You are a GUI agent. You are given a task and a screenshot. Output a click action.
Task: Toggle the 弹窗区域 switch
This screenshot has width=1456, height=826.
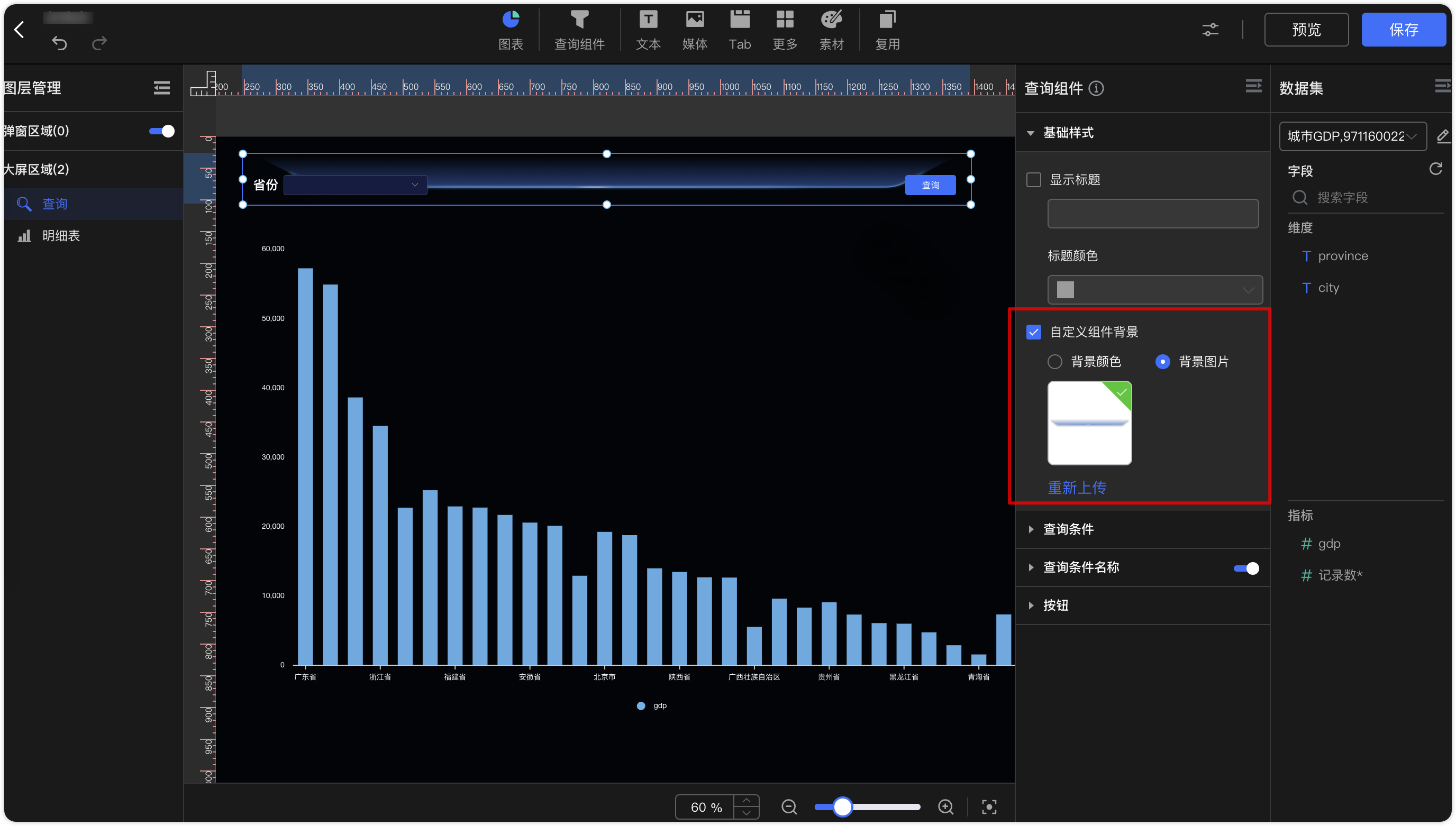click(x=162, y=131)
